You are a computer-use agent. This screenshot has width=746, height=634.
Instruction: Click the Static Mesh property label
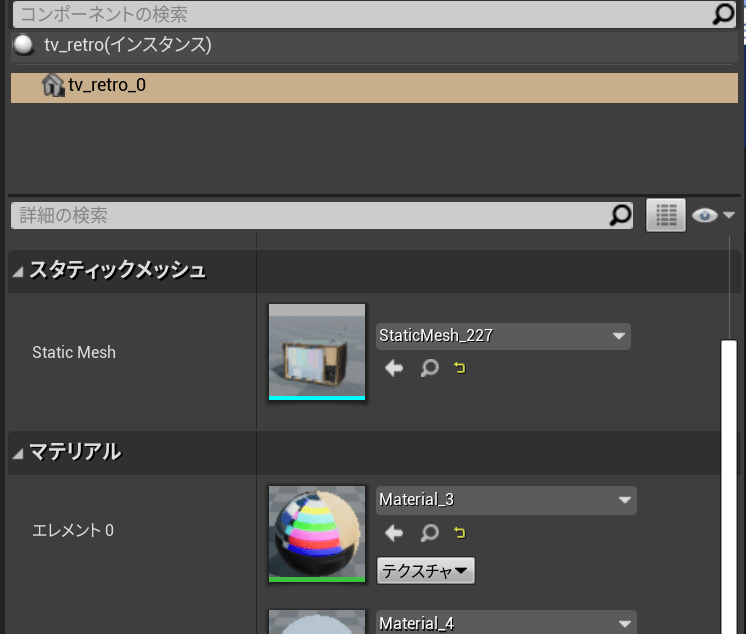click(x=74, y=352)
